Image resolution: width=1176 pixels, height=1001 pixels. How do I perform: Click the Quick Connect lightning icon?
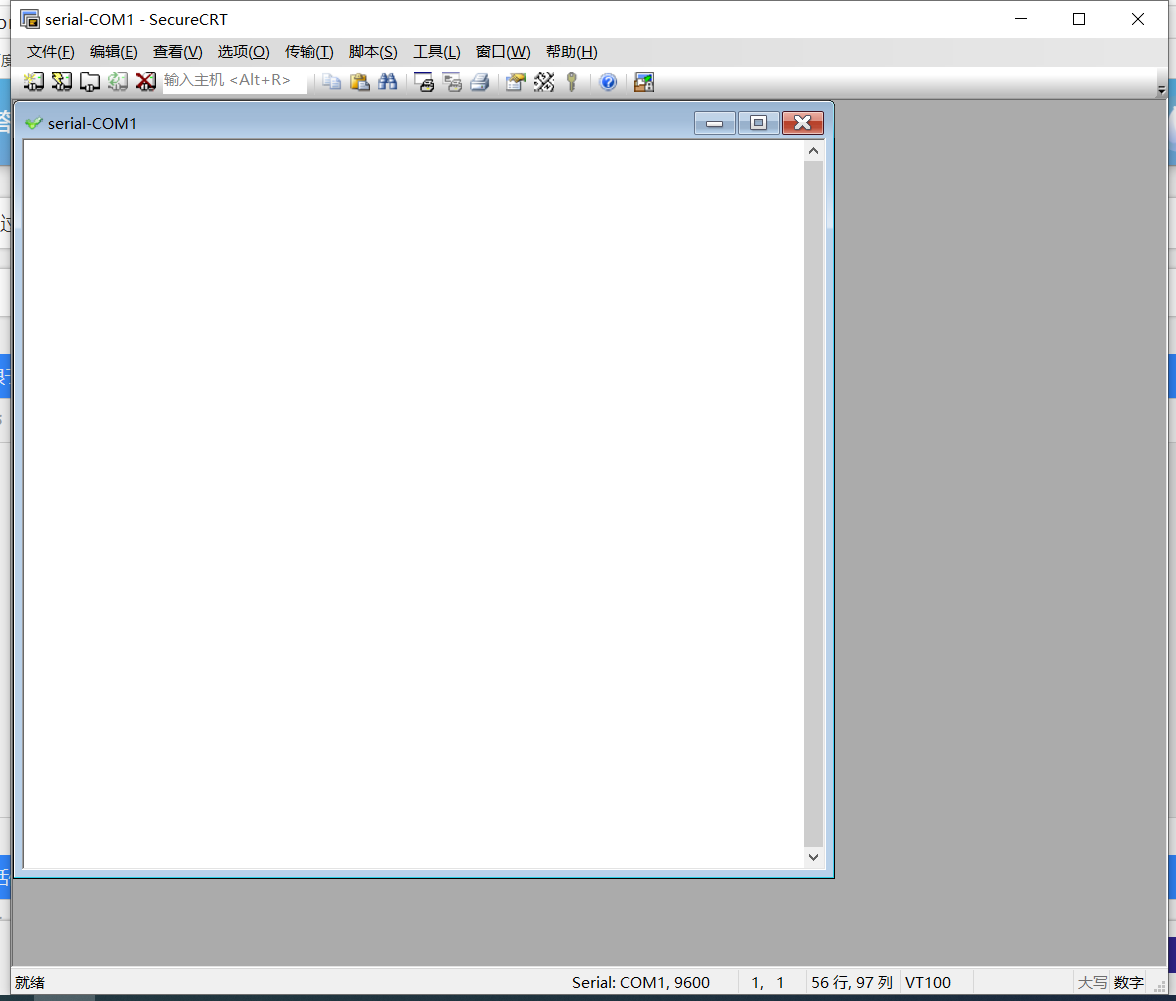click(x=62, y=82)
